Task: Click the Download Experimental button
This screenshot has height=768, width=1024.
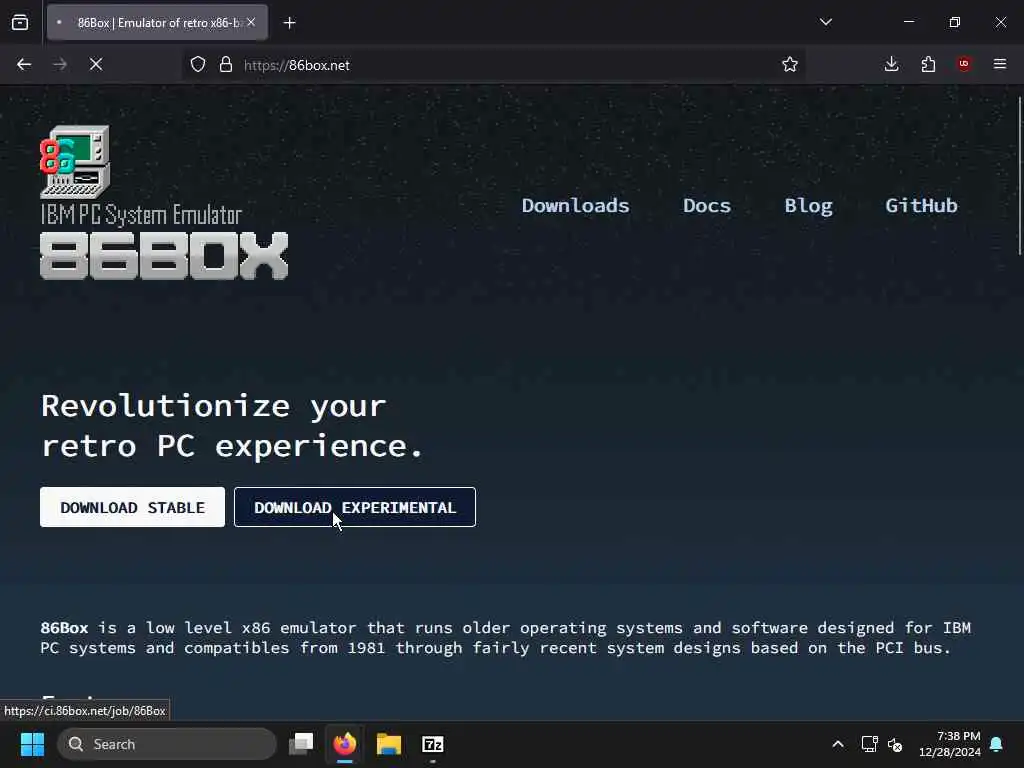Action: 355,507
